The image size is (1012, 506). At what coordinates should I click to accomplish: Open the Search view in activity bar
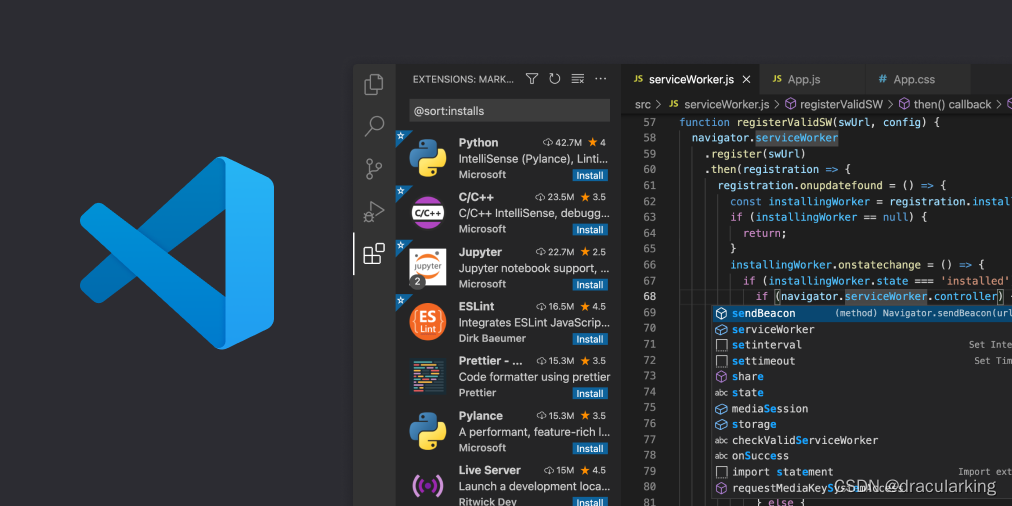click(374, 126)
